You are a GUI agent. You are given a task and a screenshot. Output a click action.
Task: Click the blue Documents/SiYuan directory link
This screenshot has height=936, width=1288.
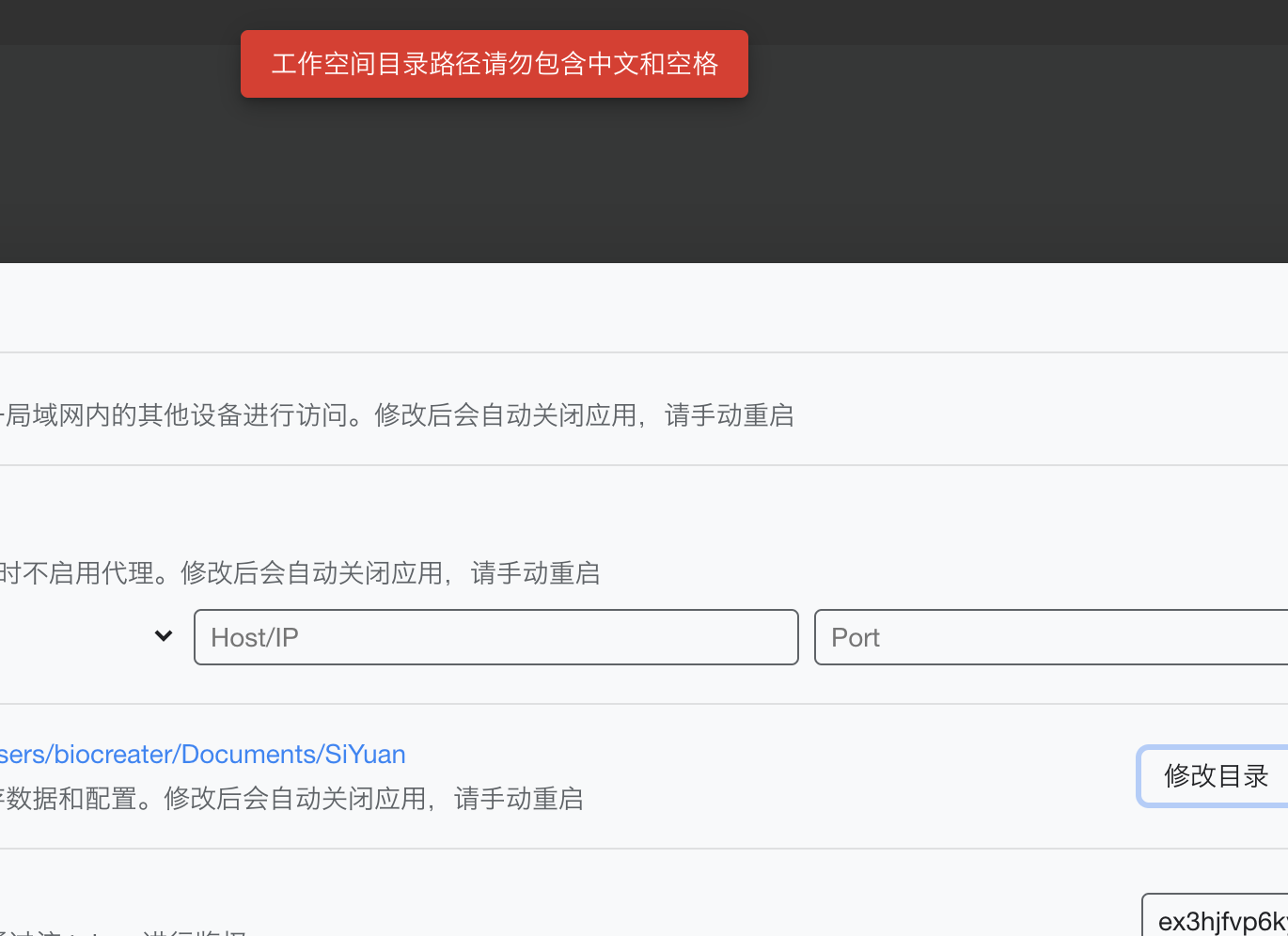coord(203,754)
